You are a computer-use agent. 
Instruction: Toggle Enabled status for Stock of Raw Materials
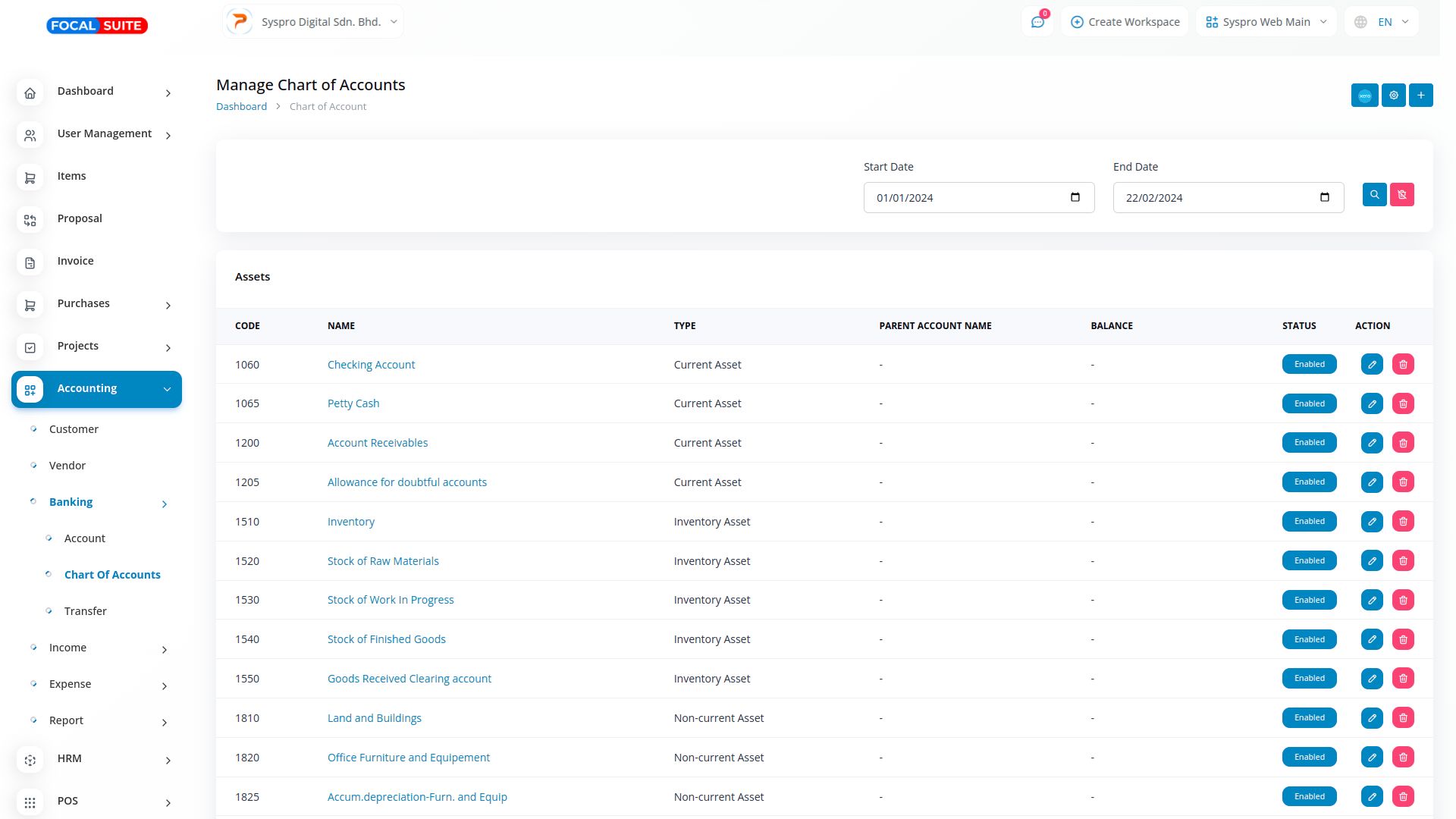coord(1309,561)
